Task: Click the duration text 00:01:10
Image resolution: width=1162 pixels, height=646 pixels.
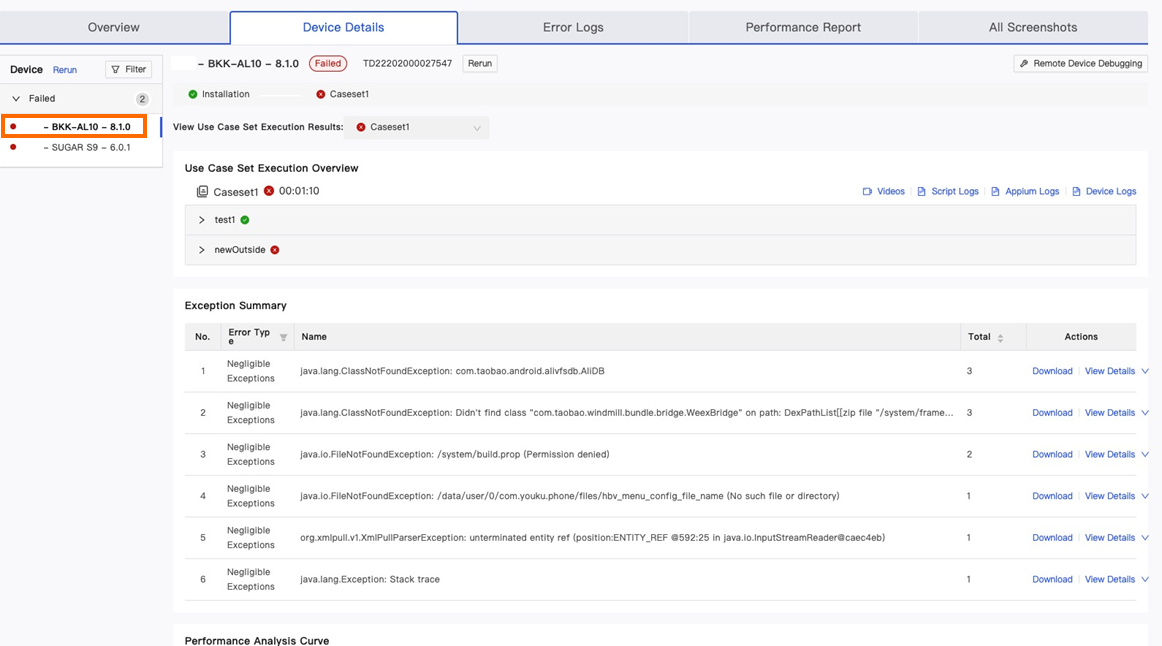Action: [299, 191]
